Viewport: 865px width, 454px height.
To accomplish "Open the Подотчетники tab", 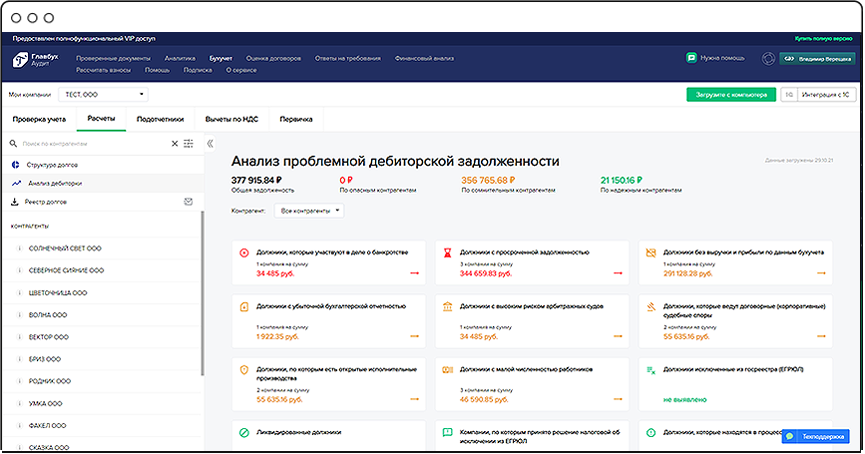I will click(x=160, y=119).
